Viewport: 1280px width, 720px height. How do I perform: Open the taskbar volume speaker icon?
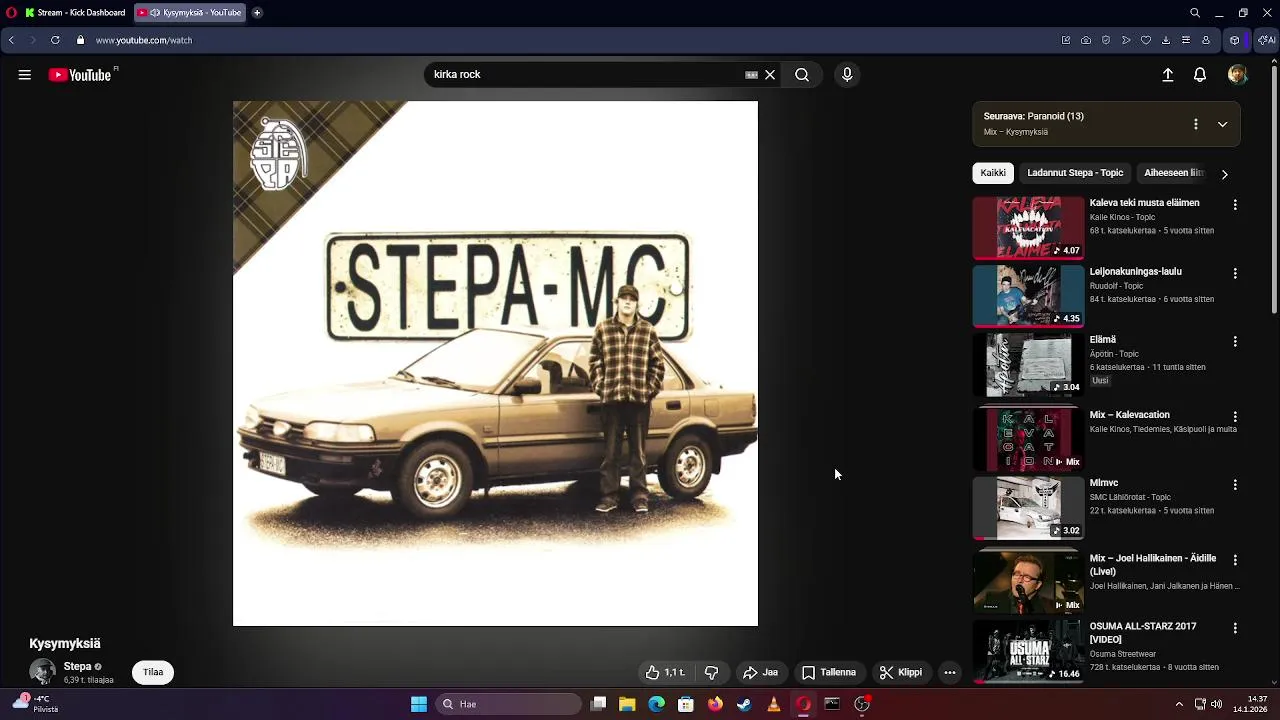1217,704
